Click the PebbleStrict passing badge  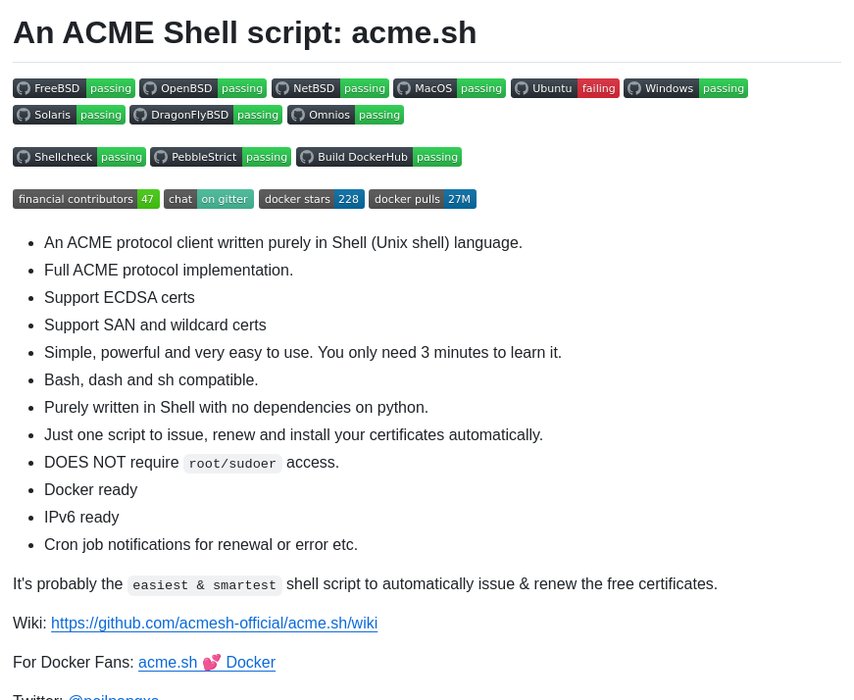220,157
